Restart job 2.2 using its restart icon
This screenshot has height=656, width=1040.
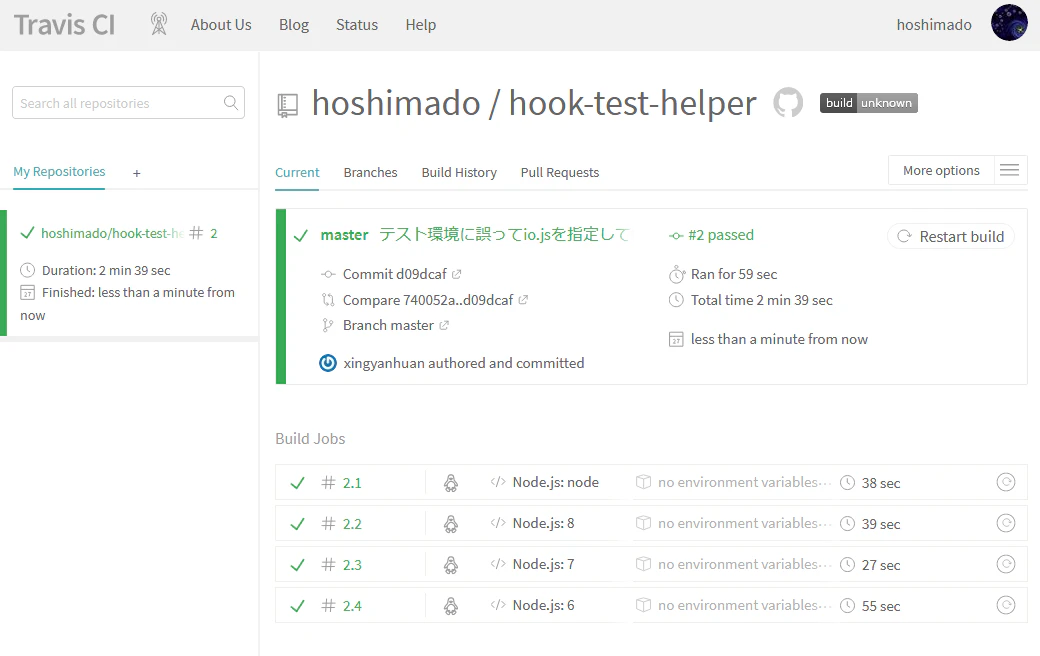(1006, 523)
